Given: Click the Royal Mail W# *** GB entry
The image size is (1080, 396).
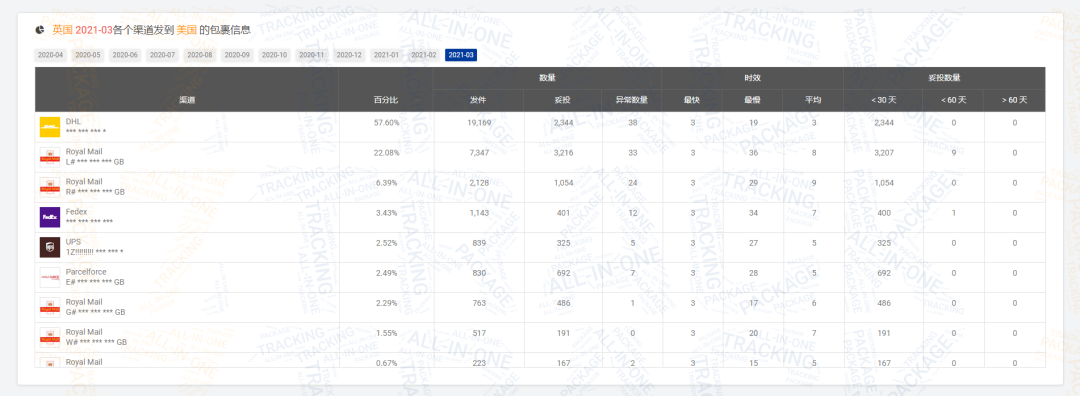Looking at the screenshot, I should (x=96, y=337).
